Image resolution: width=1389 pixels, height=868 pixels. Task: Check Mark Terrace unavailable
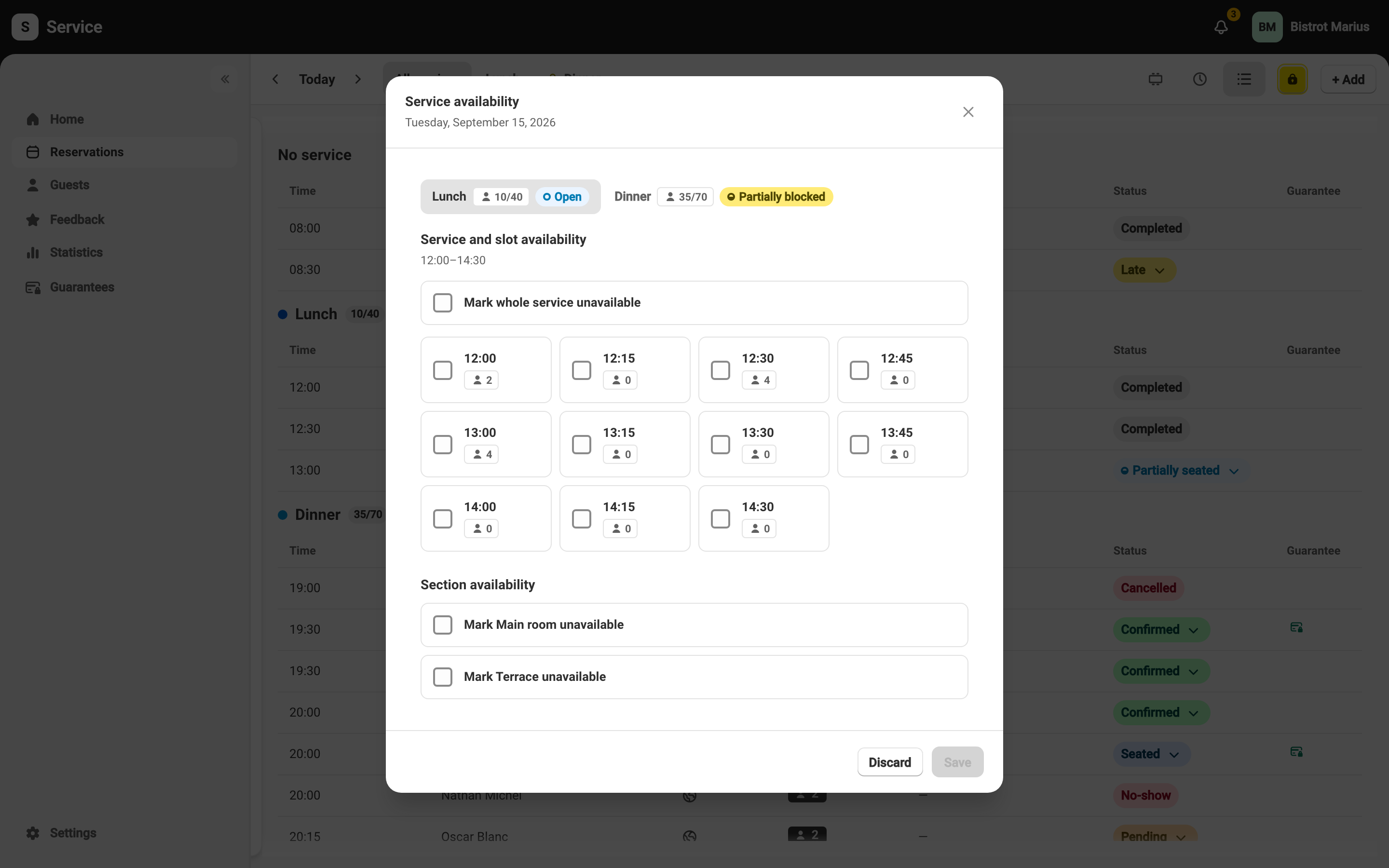443,677
